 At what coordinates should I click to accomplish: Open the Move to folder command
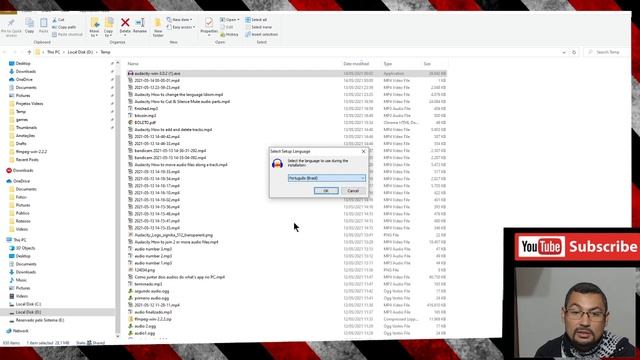click(x=94, y=27)
